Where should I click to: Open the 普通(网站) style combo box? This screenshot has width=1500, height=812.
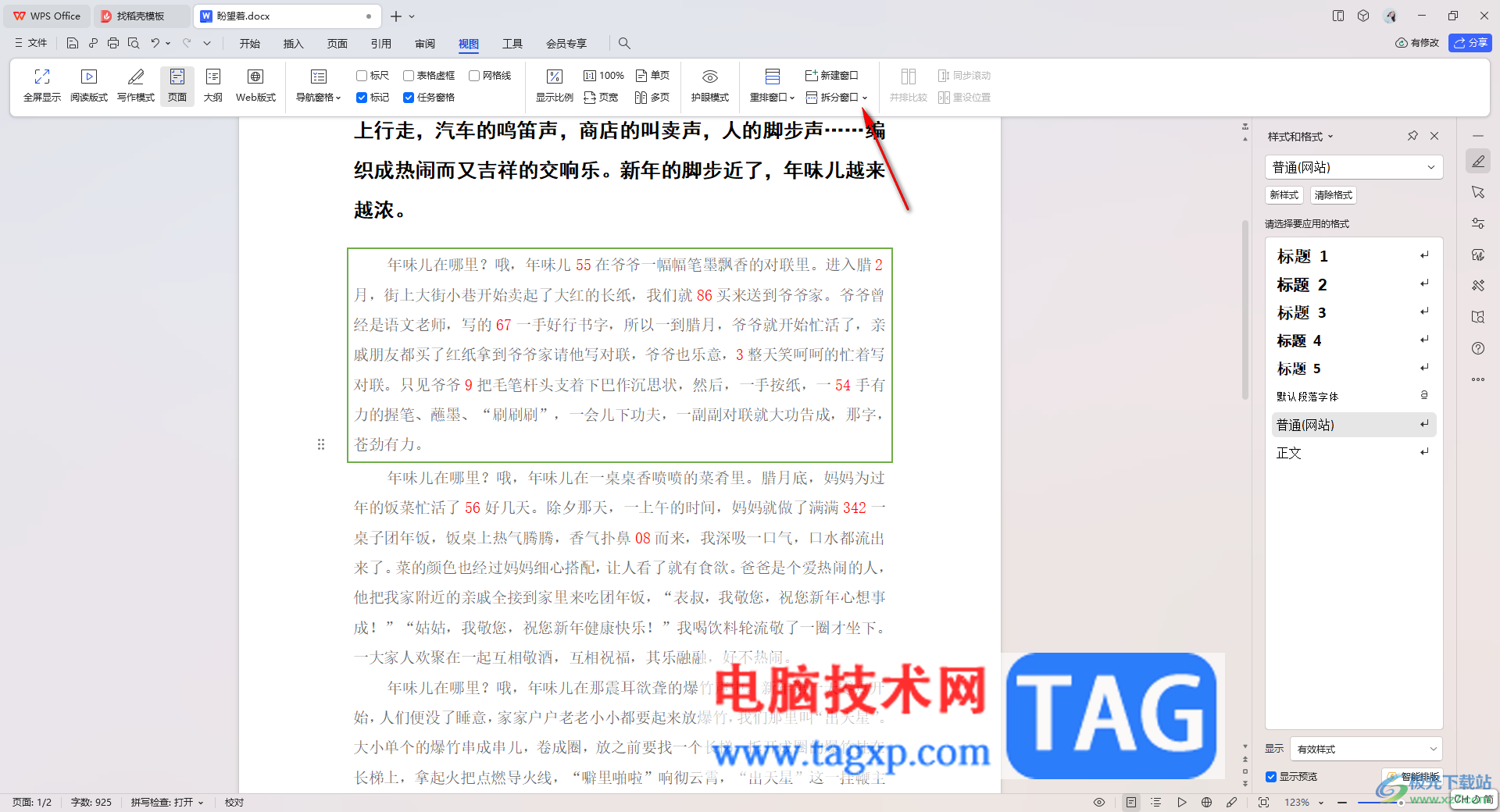click(x=1353, y=167)
